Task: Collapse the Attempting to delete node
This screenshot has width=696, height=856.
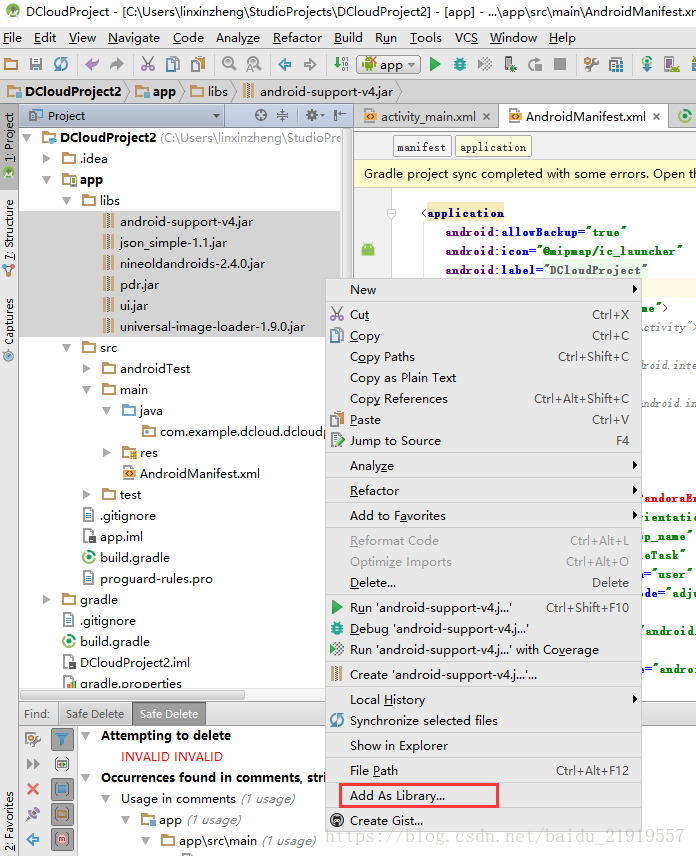Action: click(x=86, y=736)
